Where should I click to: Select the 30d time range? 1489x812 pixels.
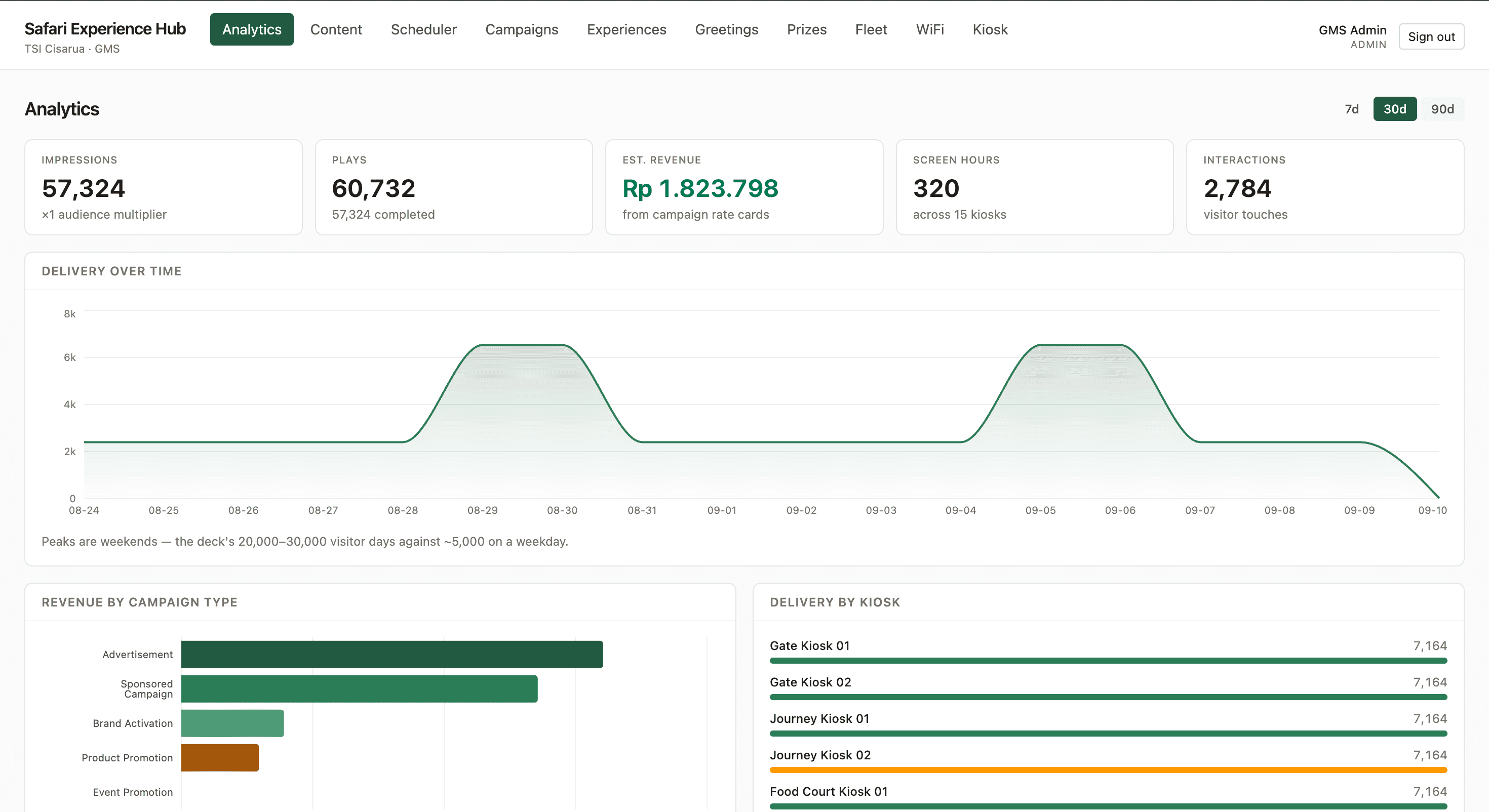[x=1395, y=109]
